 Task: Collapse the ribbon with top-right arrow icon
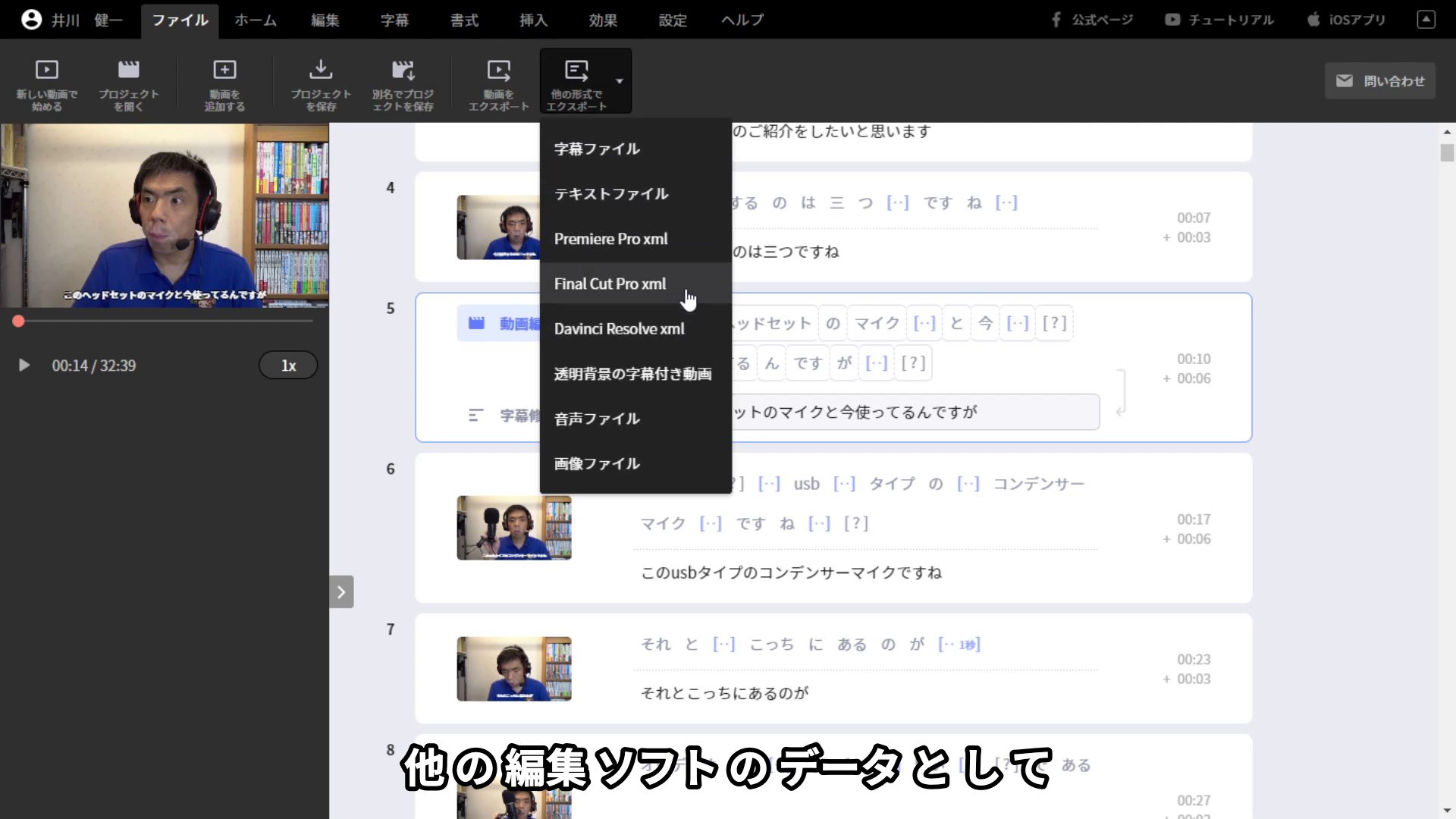tap(1426, 20)
